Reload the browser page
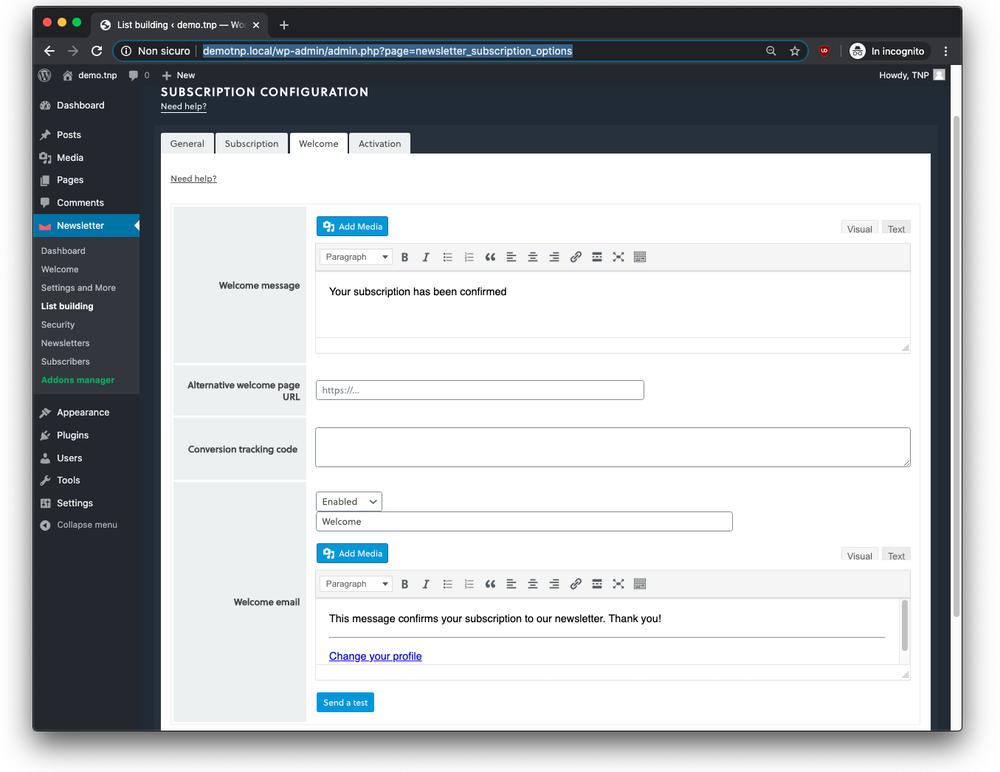 click(97, 51)
